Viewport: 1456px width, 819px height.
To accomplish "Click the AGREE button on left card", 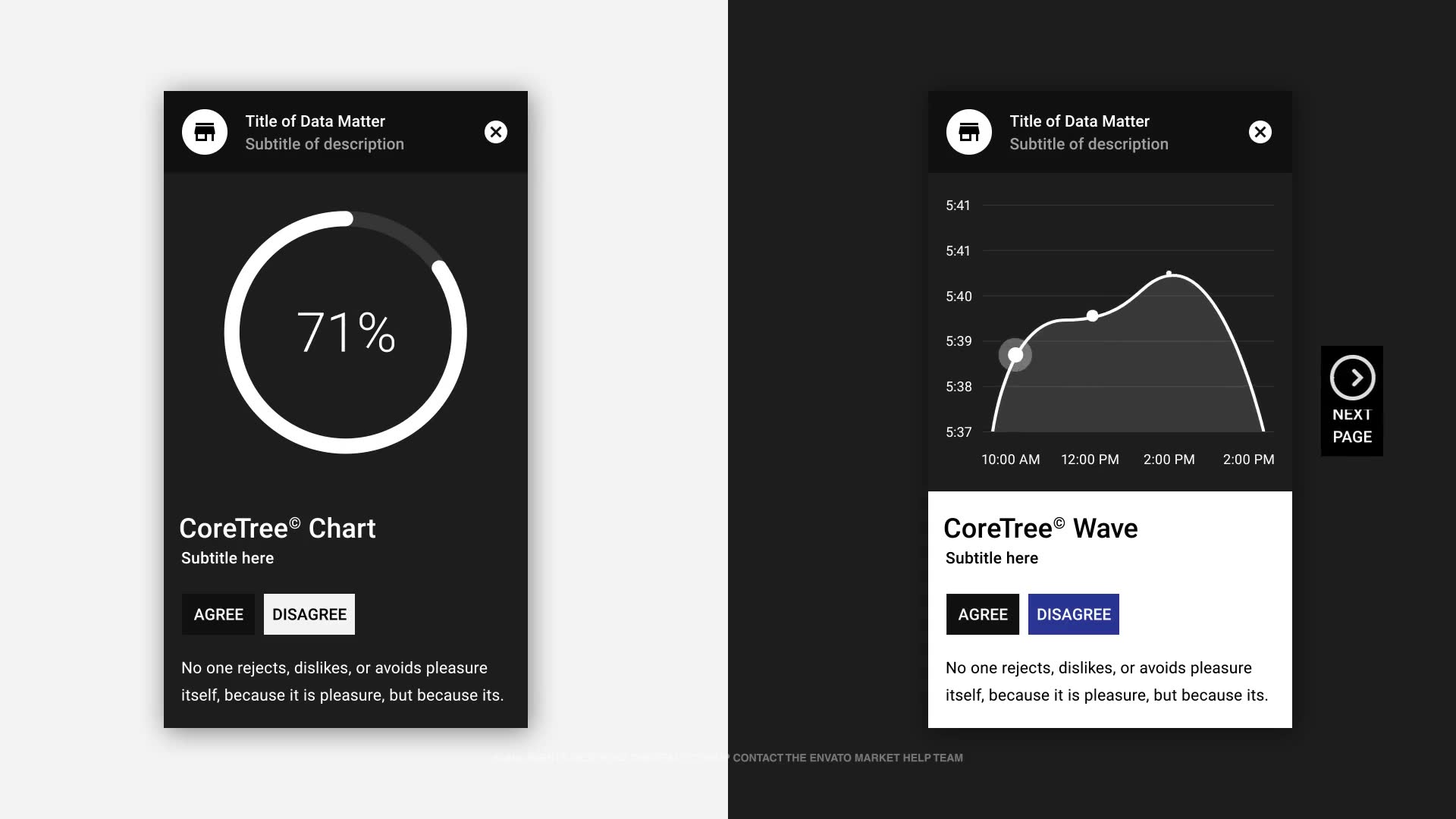I will pyautogui.click(x=218, y=614).
